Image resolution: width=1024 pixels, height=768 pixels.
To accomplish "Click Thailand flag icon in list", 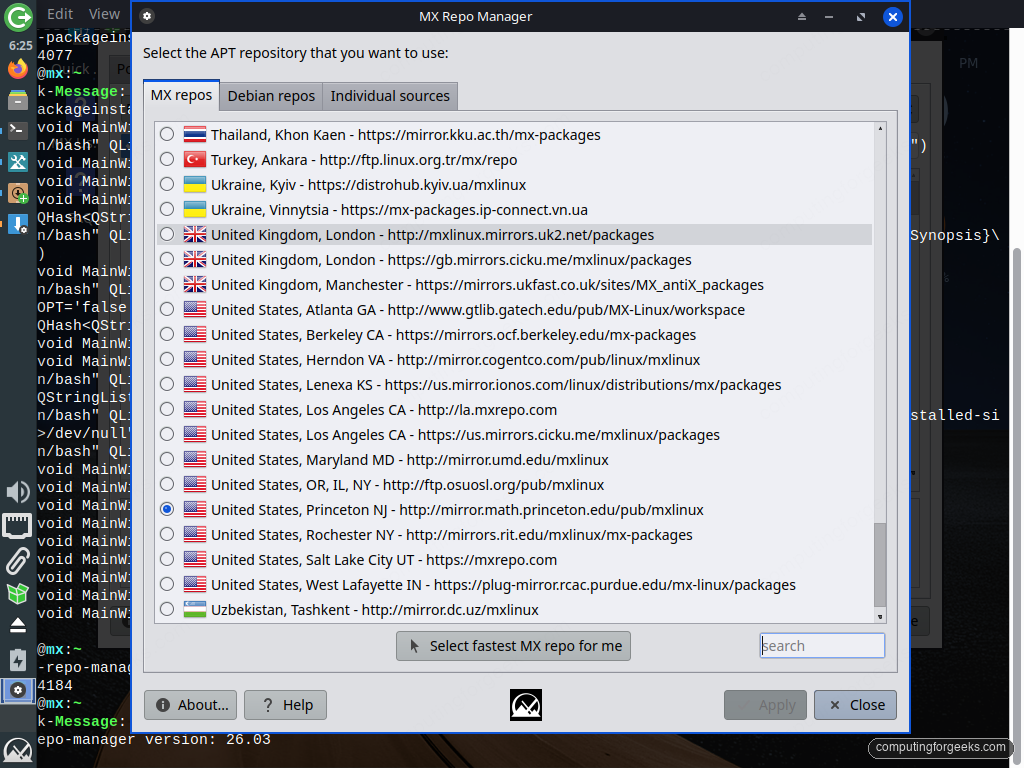I will (195, 135).
